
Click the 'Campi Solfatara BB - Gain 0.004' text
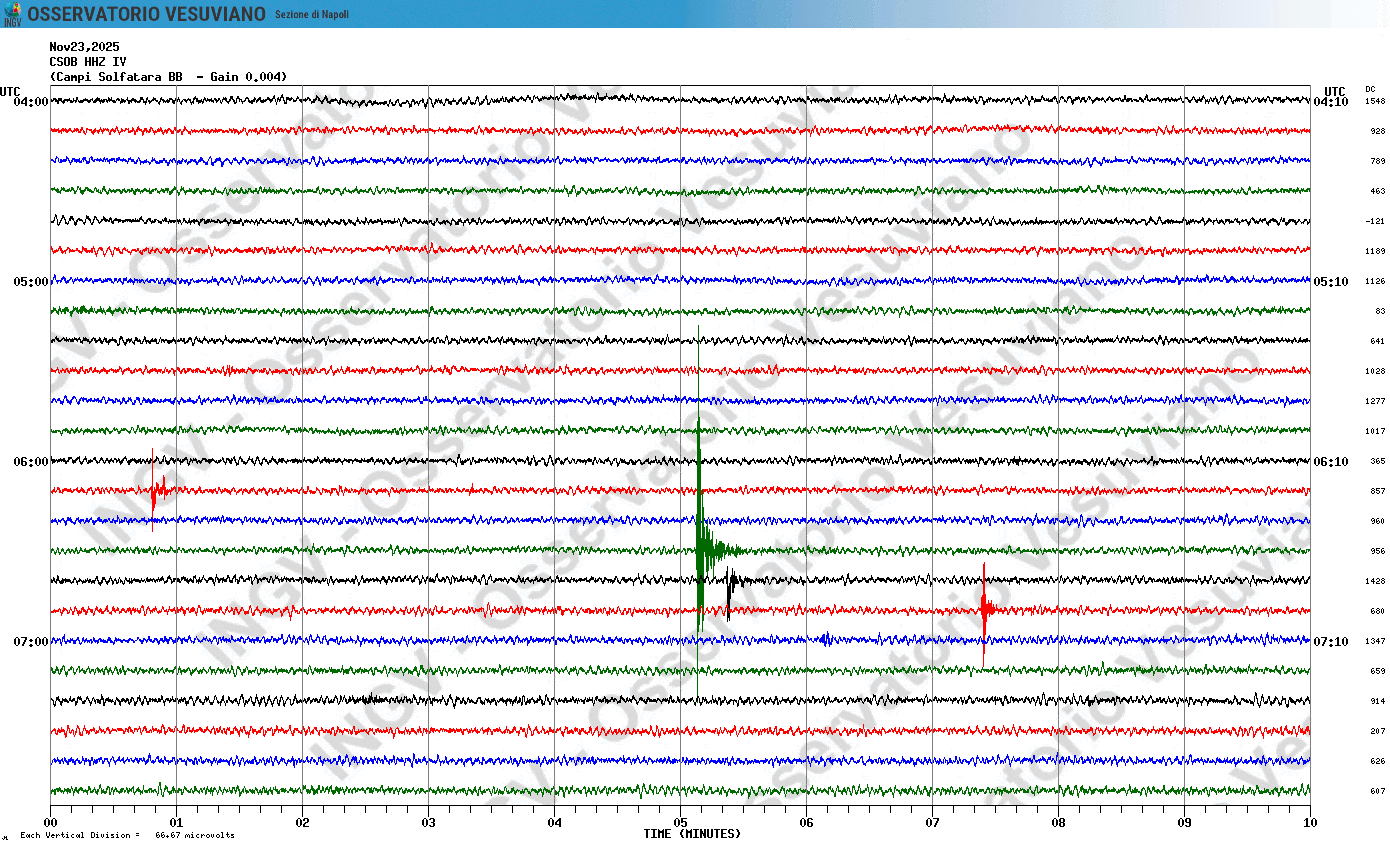[168, 76]
